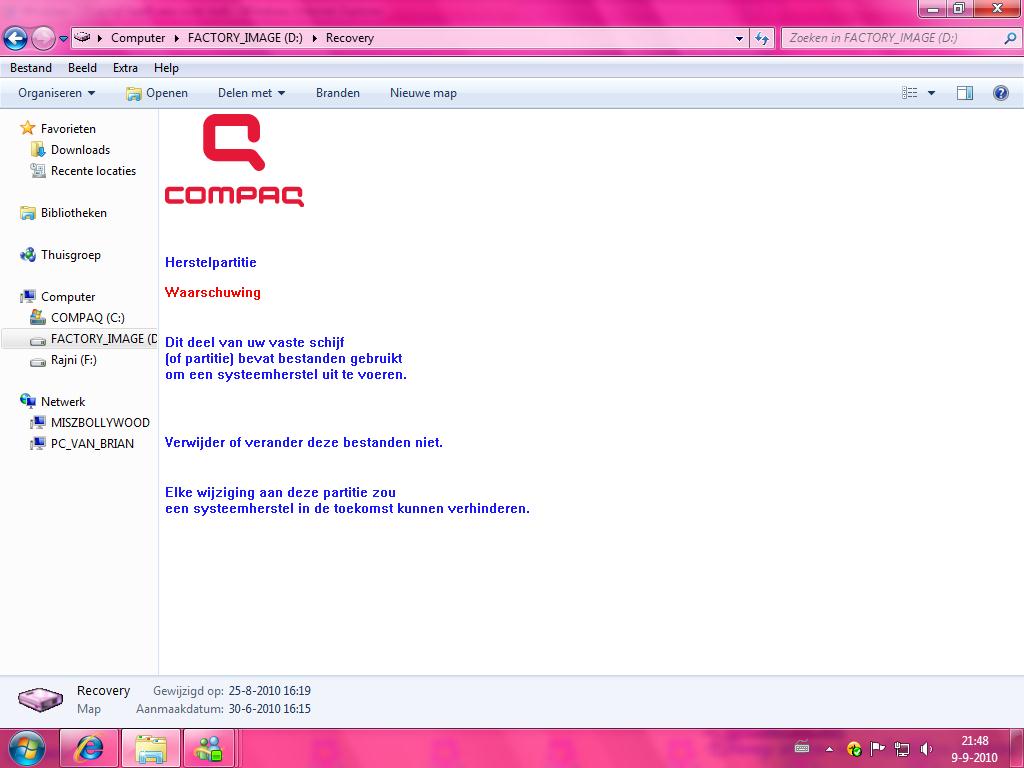Viewport: 1024px width, 768px height.
Task: Open the Bestand menu
Action: click(x=31, y=68)
